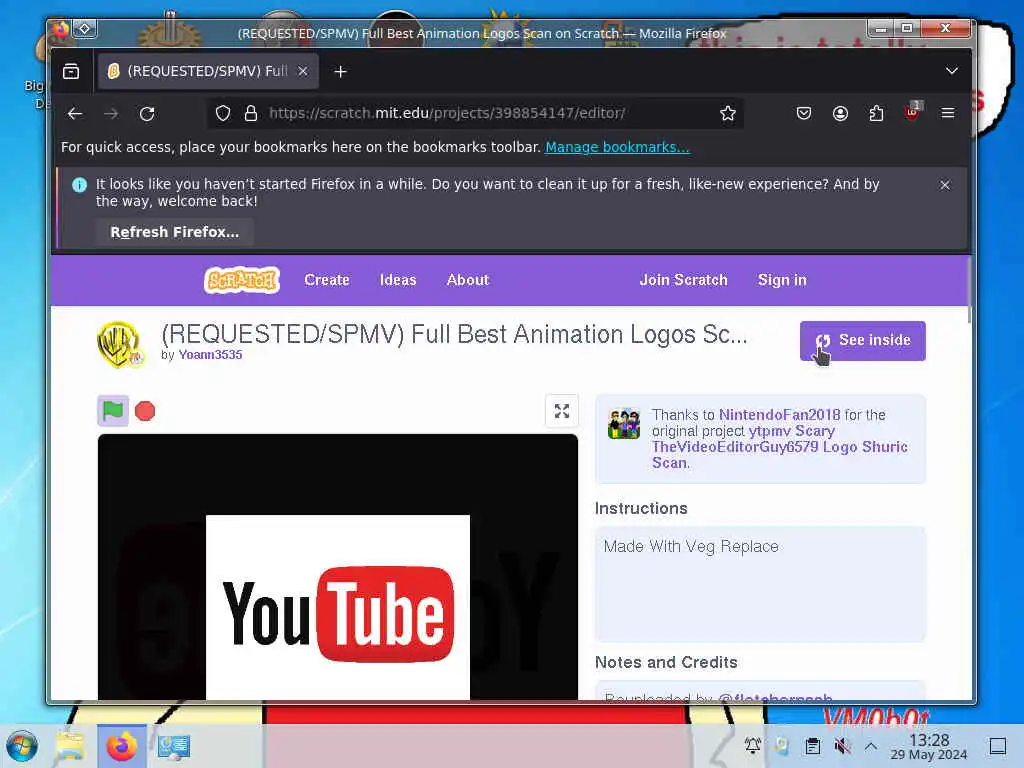Click the uBlock Origin extension icon
This screenshot has width=1024, height=768.
912,112
